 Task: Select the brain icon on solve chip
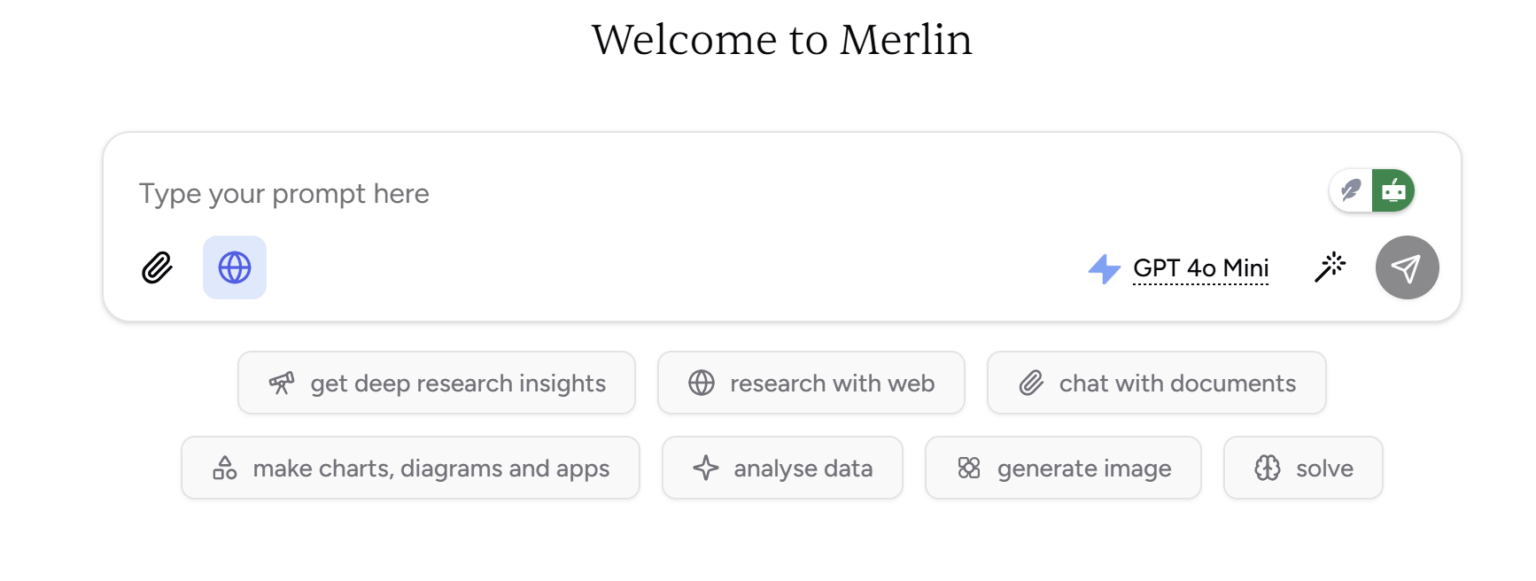(x=1268, y=467)
